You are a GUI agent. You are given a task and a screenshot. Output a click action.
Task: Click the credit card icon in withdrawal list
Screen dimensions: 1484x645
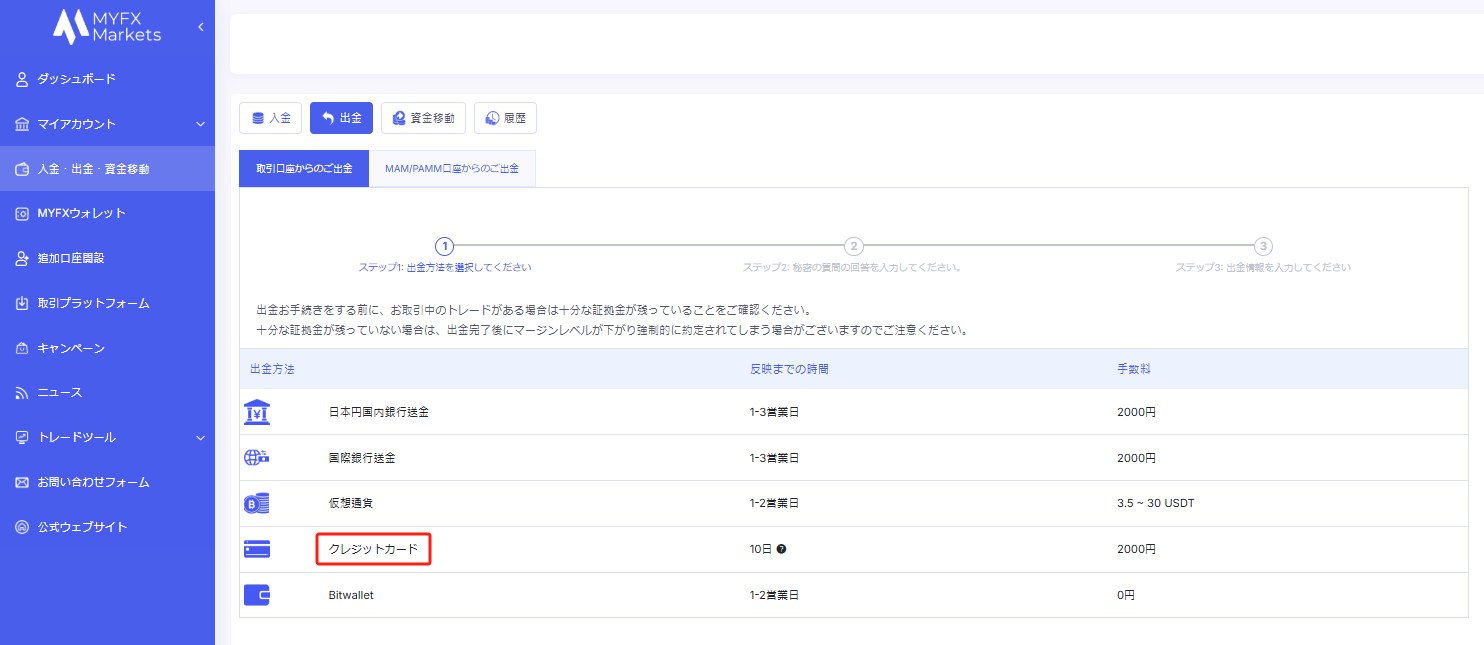pyautogui.click(x=257, y=549)
